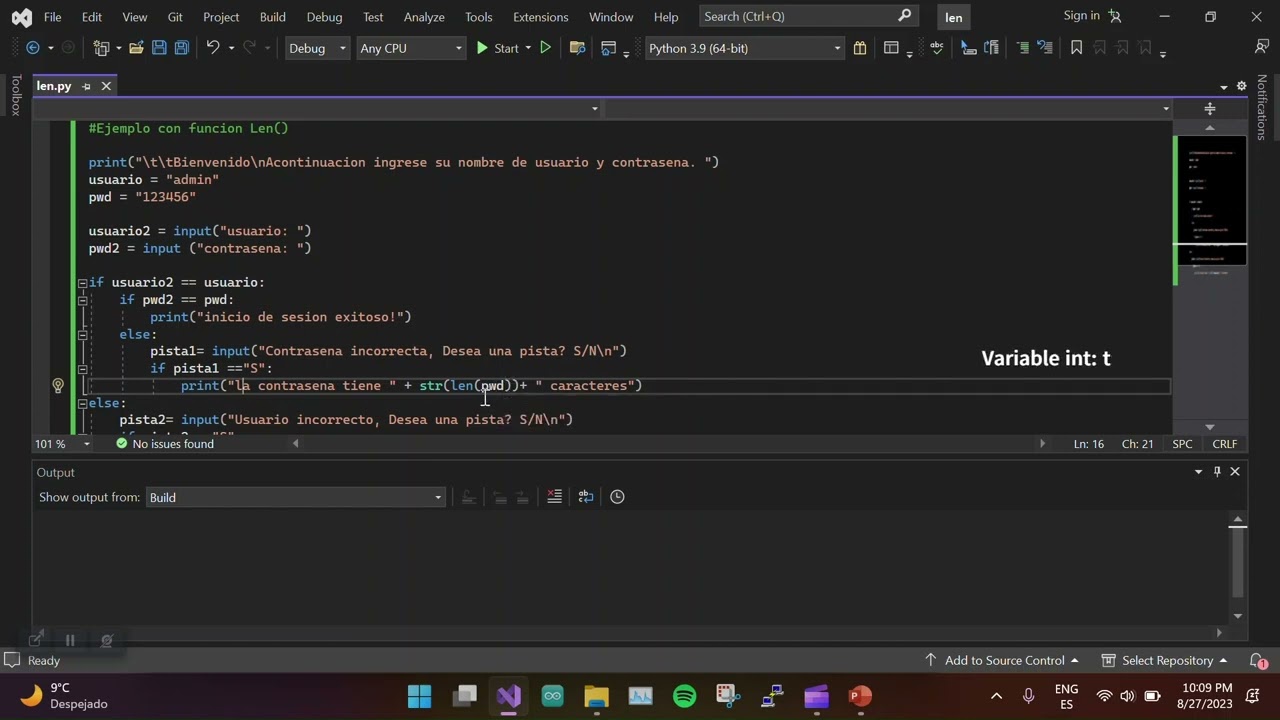Collapse the 'if pwd2 == pwd' block
1280x720 pixels.
83,300
